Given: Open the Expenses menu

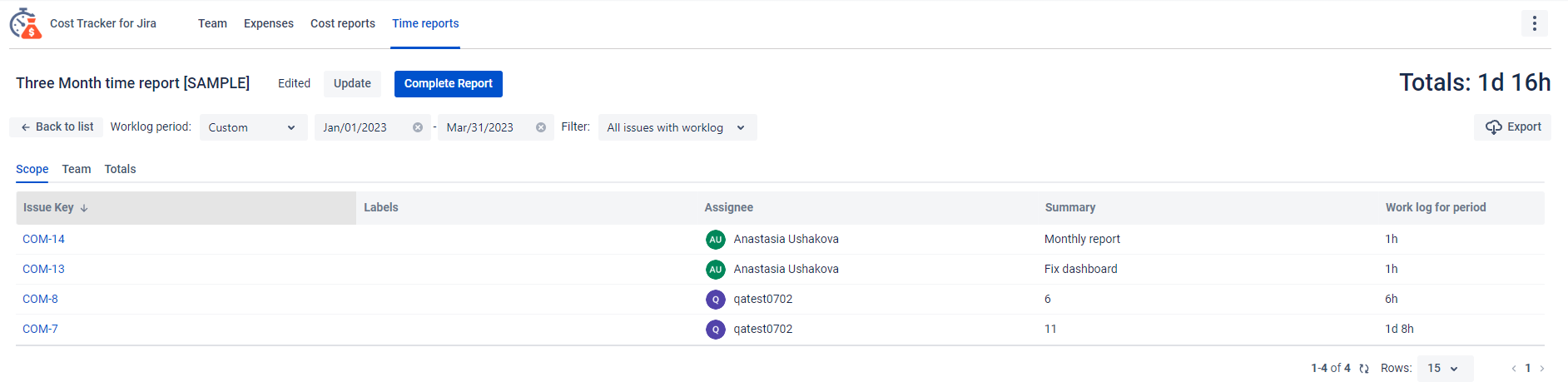Looking at the screenshot, I should 269,23.
